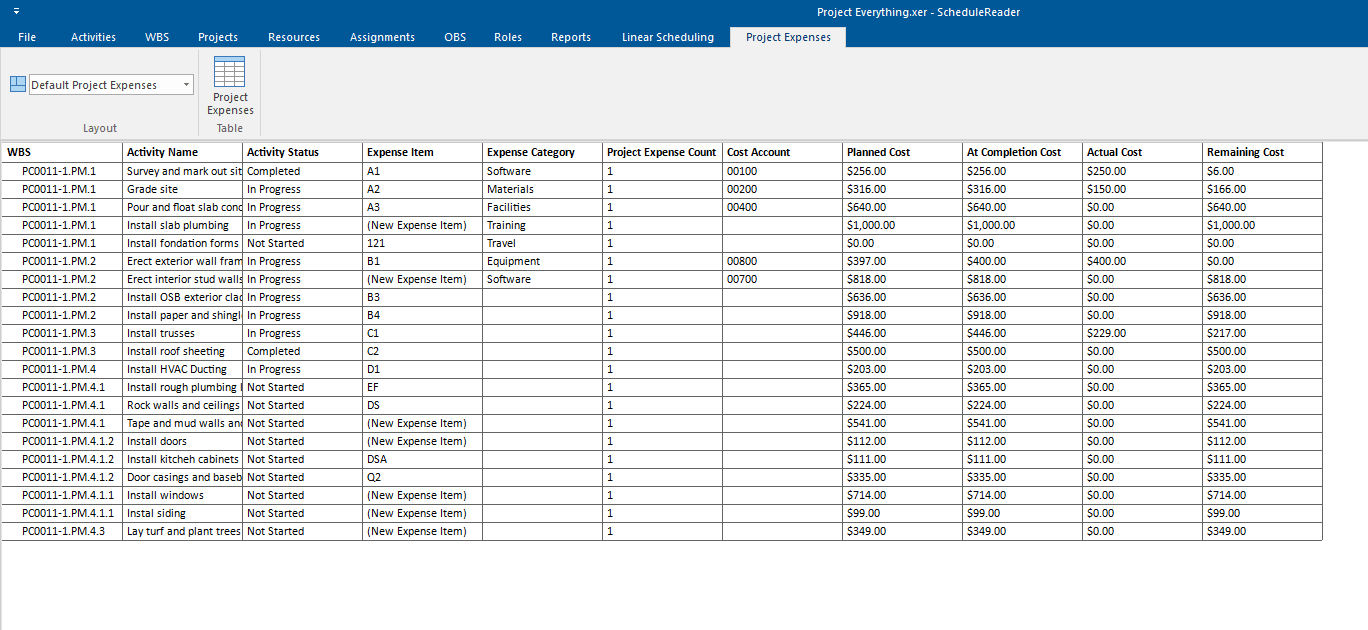The image size is (1368, 630).
Task: Open the File menu
Action: (27, 37)
